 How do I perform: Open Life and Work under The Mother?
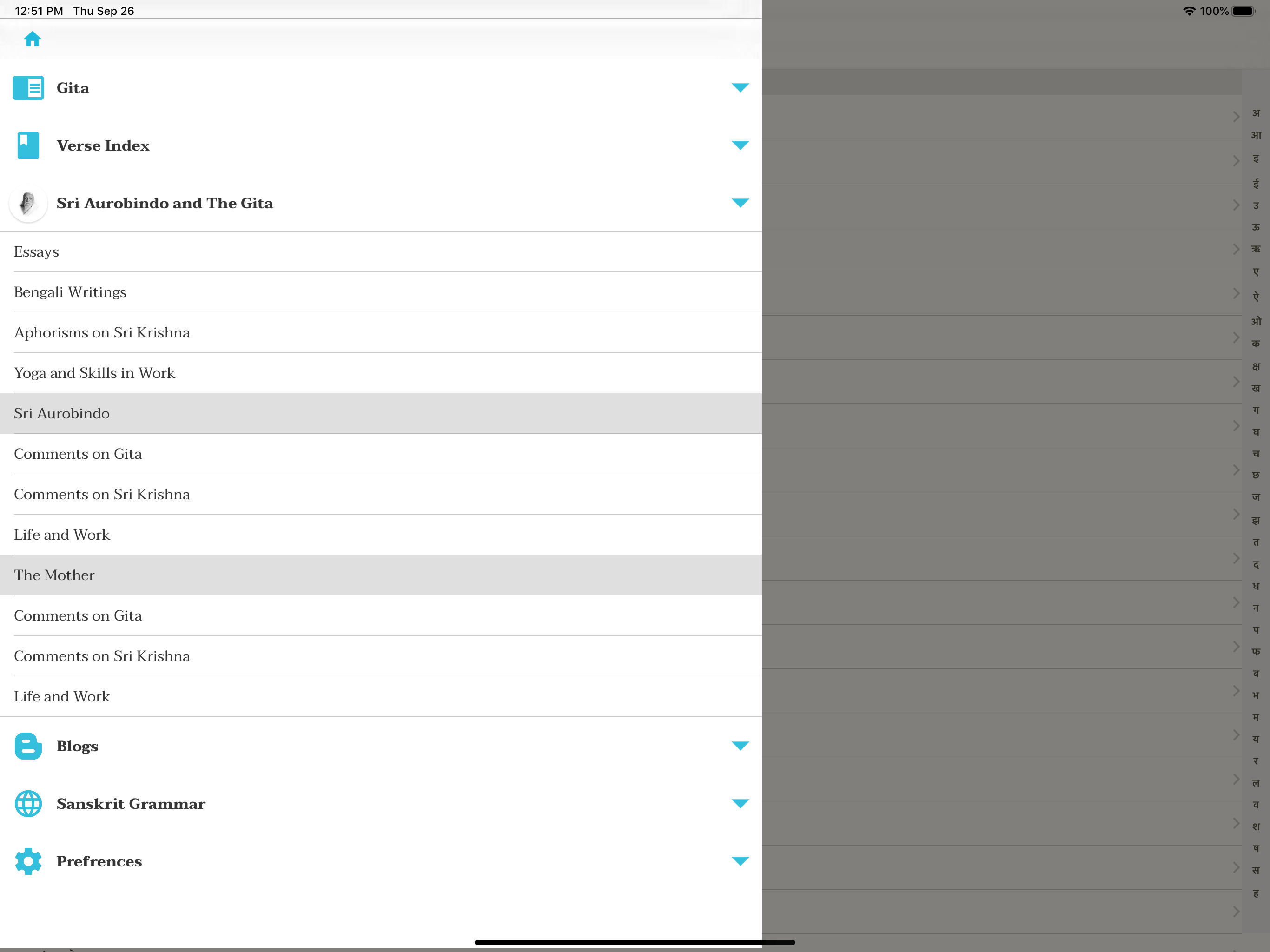381,696
